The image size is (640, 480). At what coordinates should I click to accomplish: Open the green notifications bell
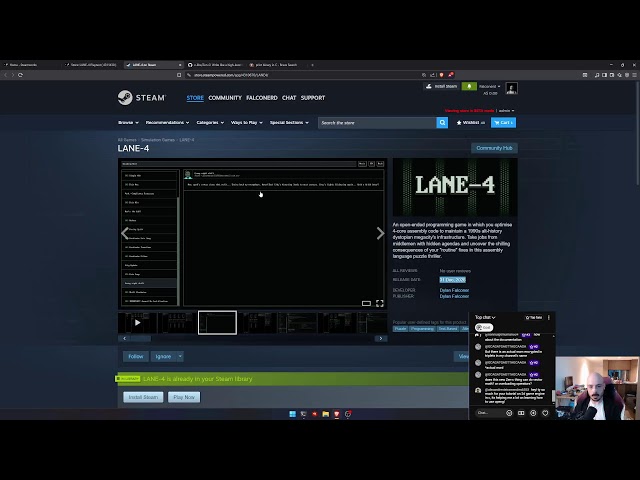click(x=469, y=86)
